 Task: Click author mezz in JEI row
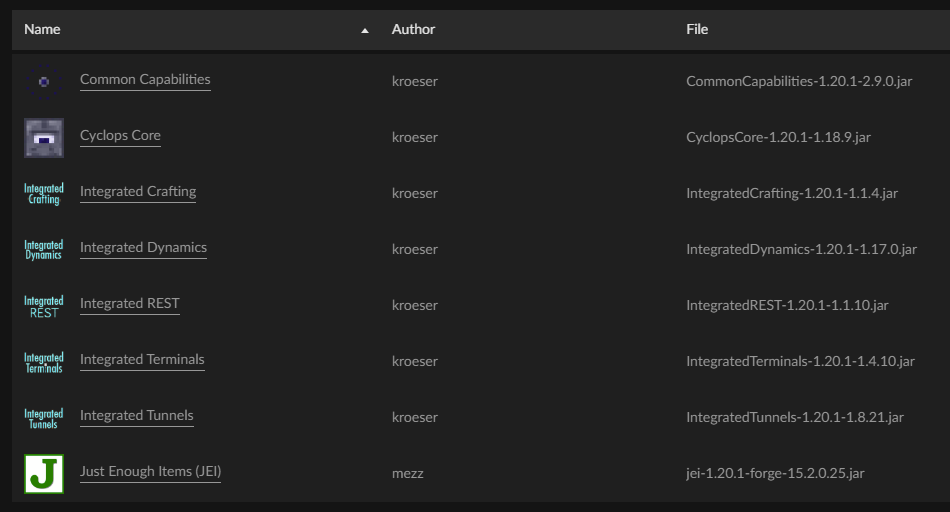point(408,473)
